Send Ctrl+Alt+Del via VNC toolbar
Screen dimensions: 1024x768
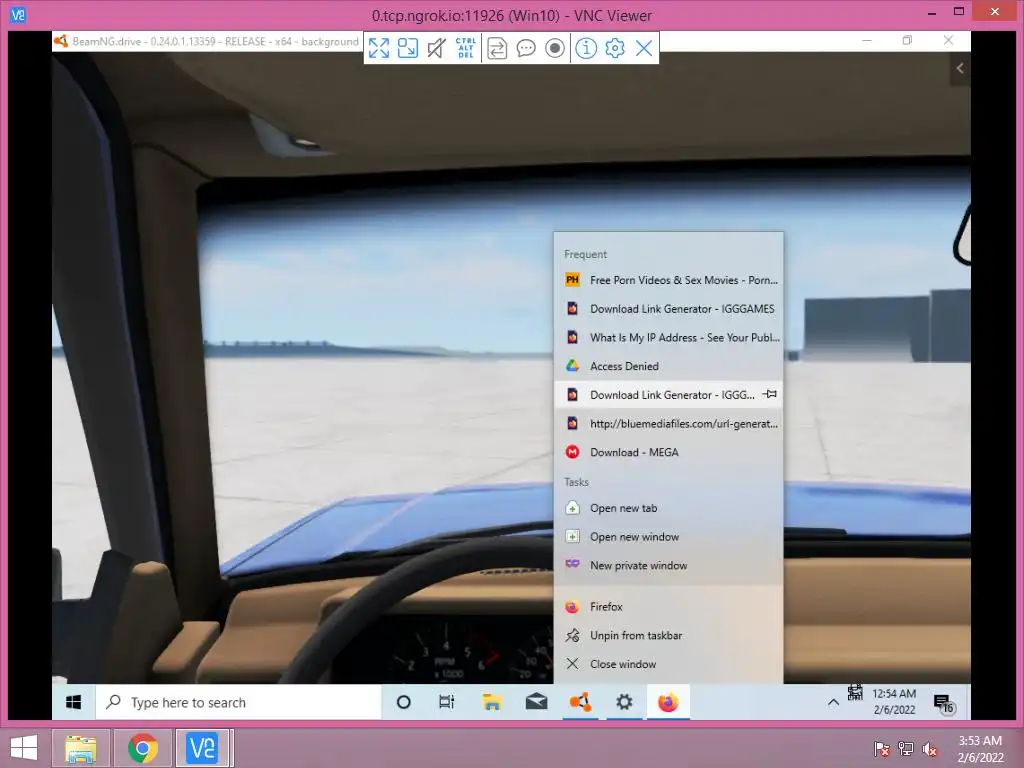pos(466,48)
